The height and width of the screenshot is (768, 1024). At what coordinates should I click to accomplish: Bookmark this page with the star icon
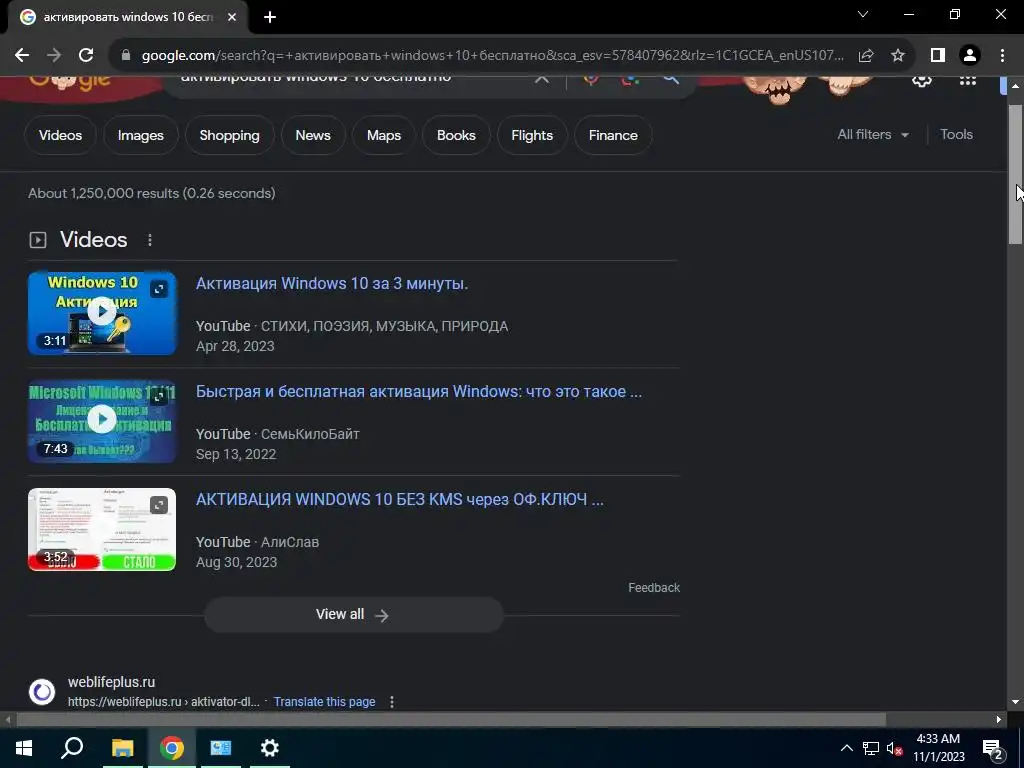898,56
